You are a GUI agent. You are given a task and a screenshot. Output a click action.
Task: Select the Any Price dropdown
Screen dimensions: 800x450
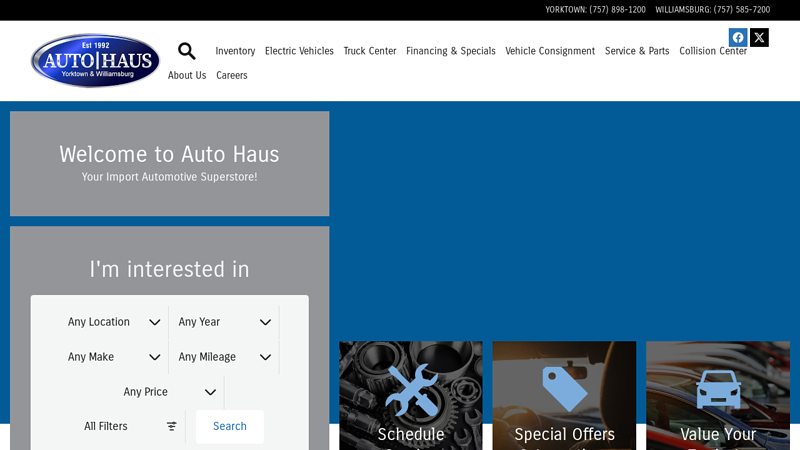[169, 392]
